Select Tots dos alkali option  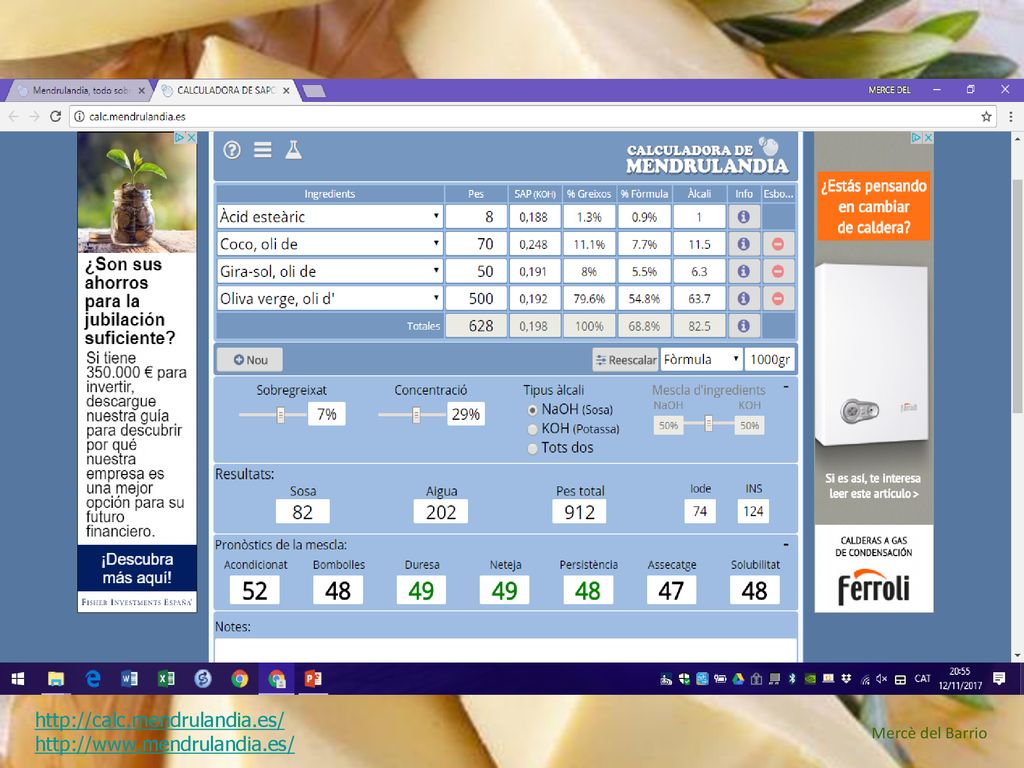532,448
